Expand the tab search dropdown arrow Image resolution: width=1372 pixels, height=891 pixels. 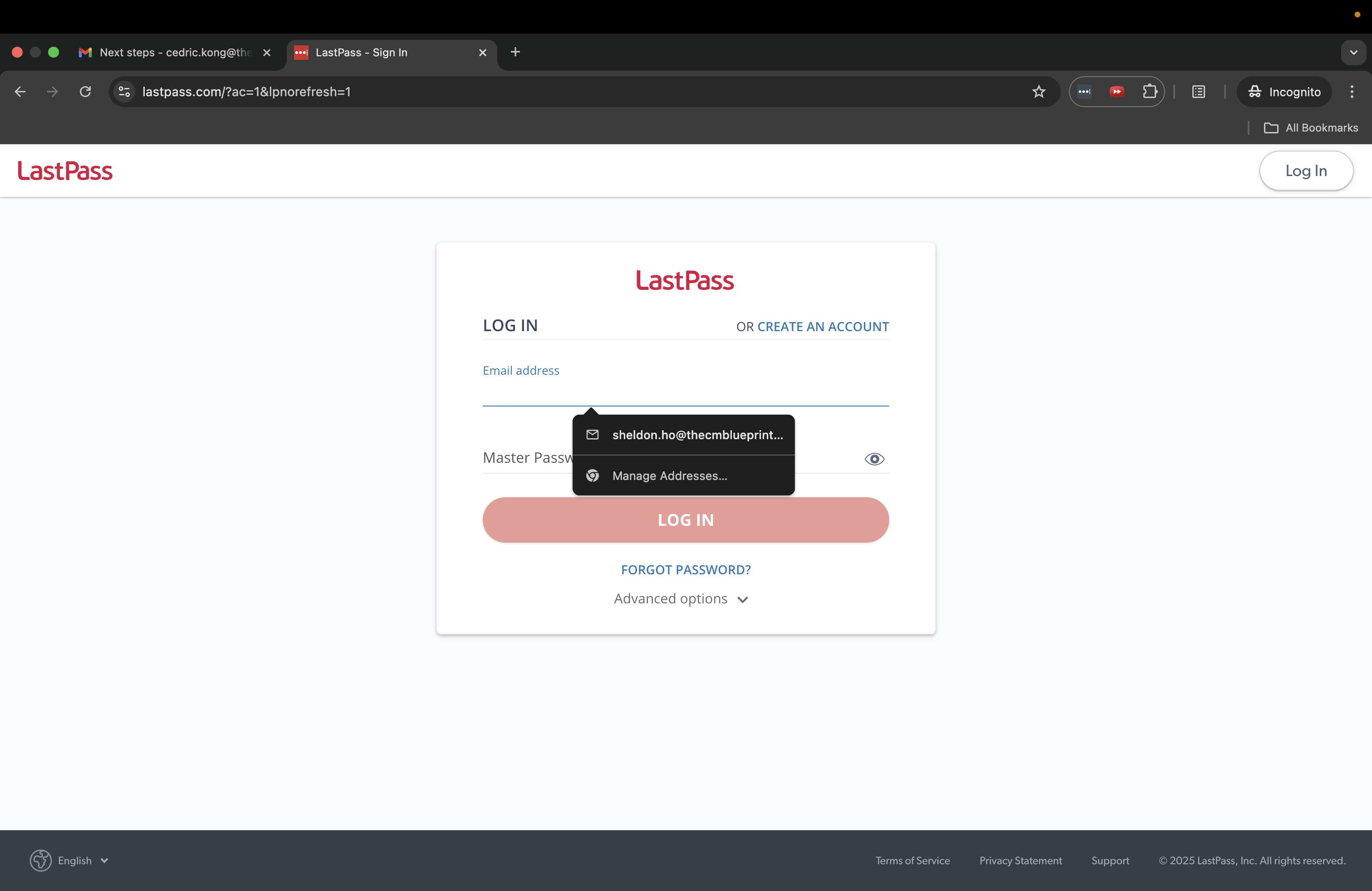click(1353, 53)
